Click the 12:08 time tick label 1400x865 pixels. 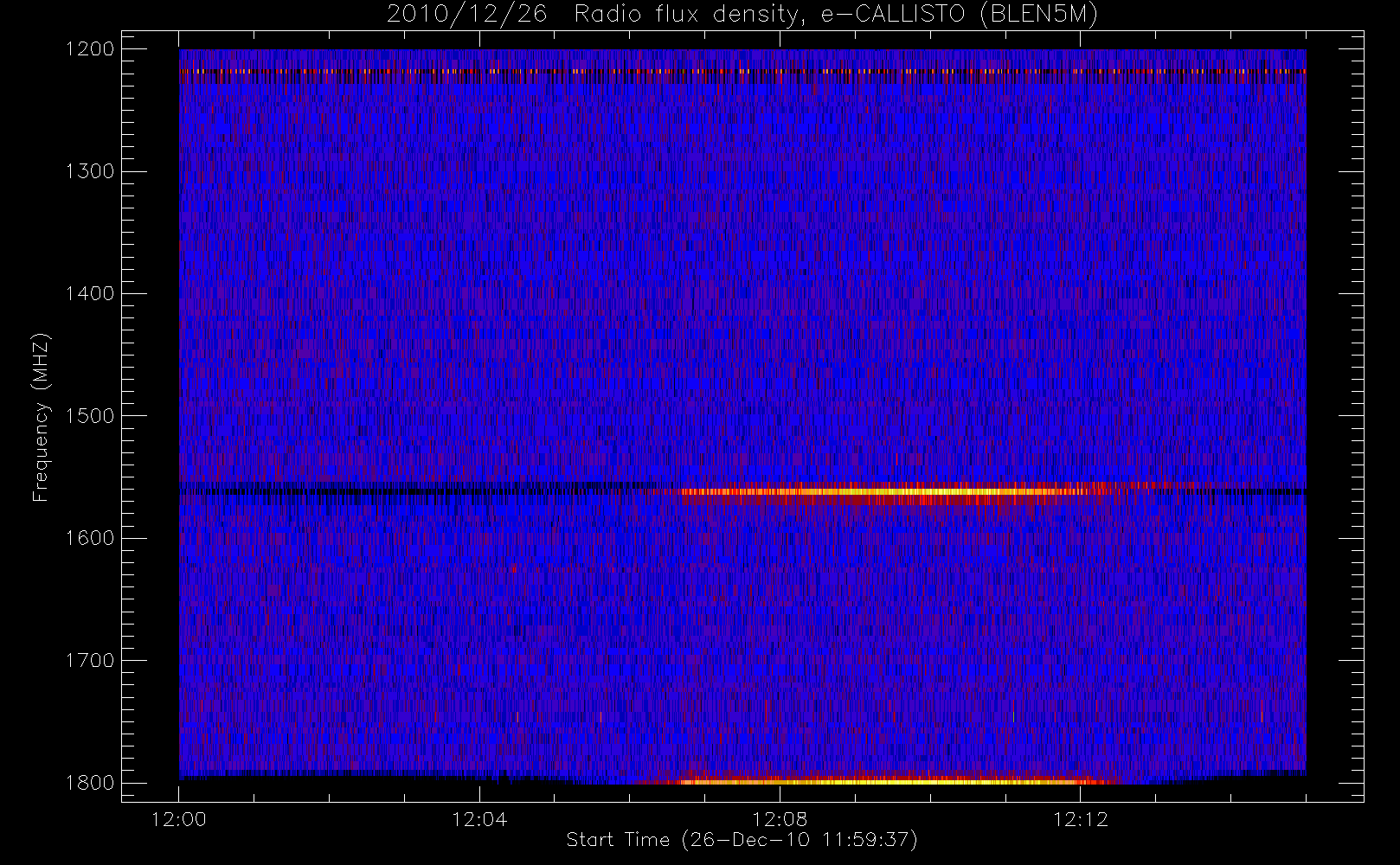click(x=780, y=819)
